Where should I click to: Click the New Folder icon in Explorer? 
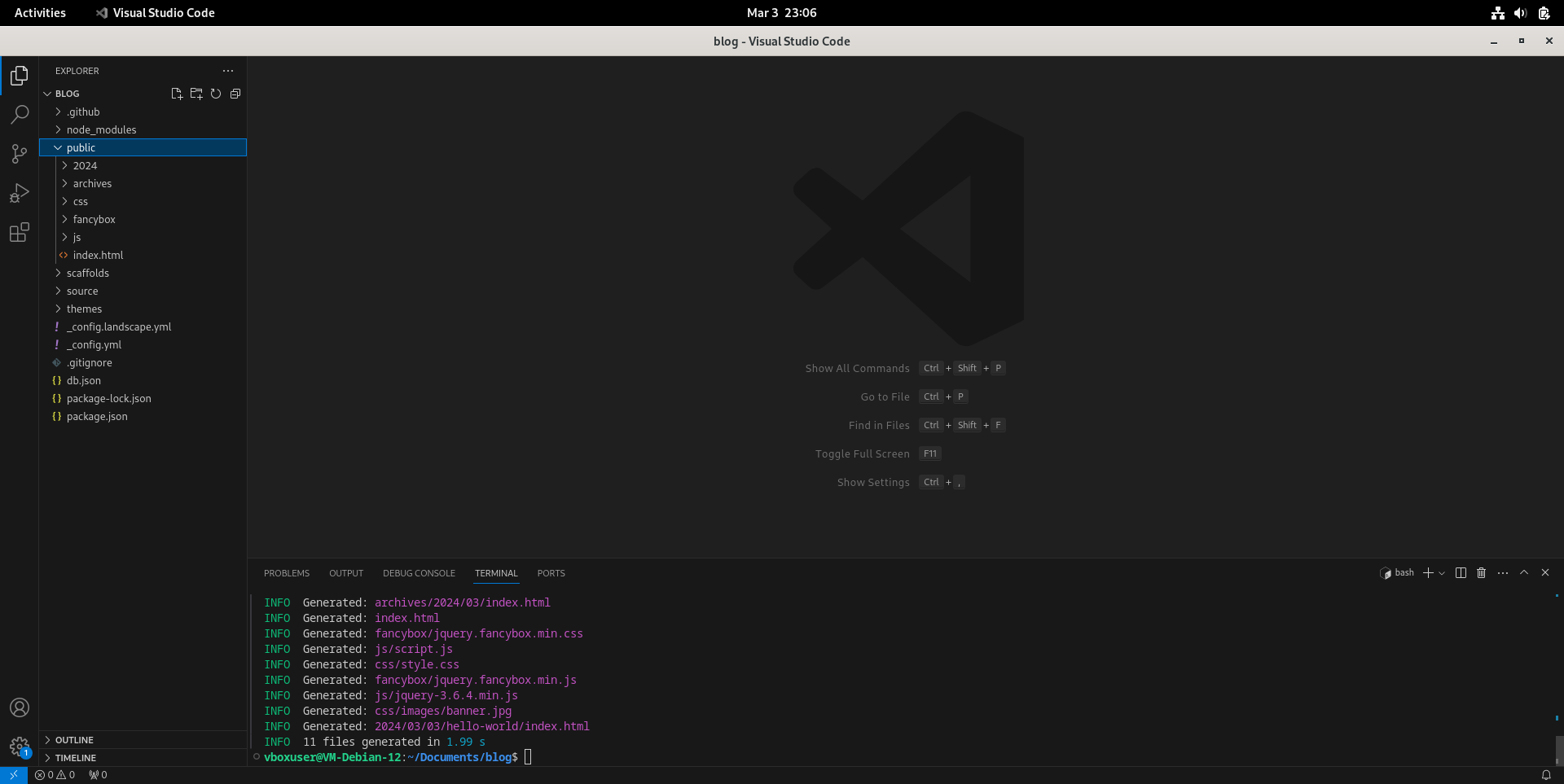[x=196, y=94]
